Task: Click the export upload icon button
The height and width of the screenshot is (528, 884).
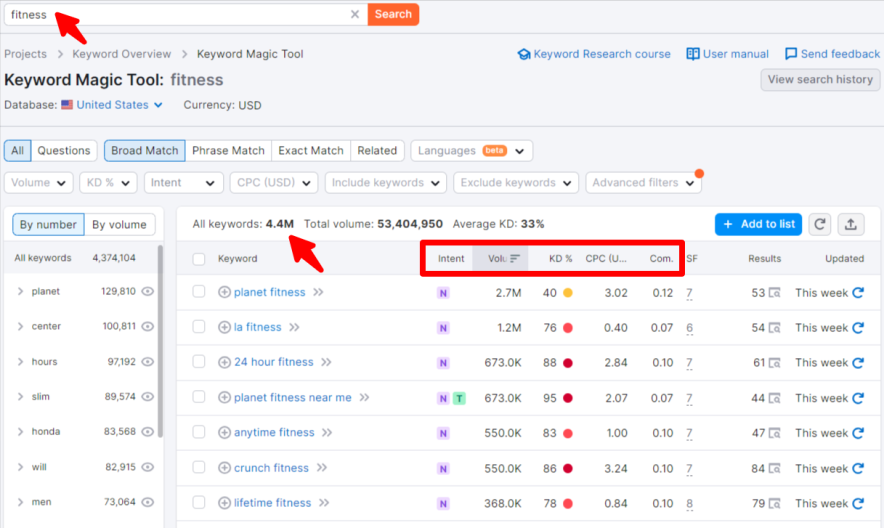Action: click(x=851, y=224)
